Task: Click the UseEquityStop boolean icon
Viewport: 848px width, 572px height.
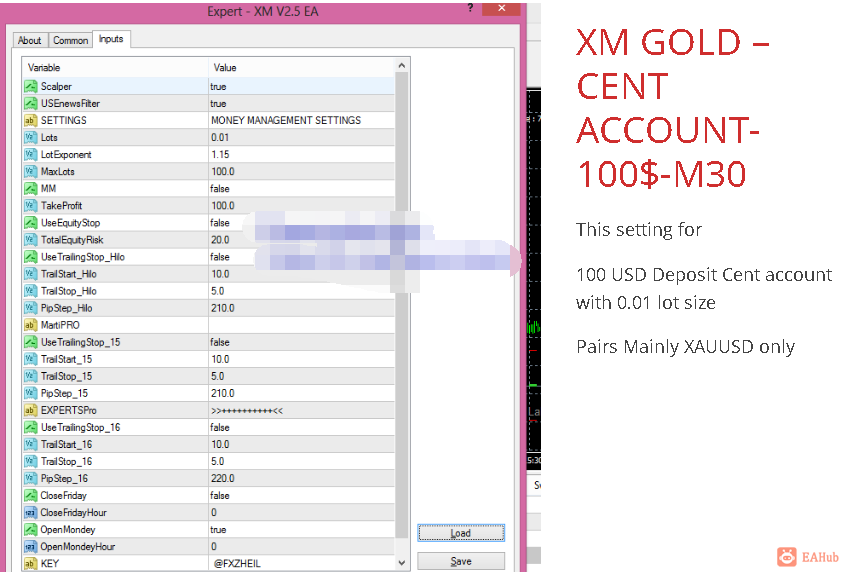Action: 31,223
